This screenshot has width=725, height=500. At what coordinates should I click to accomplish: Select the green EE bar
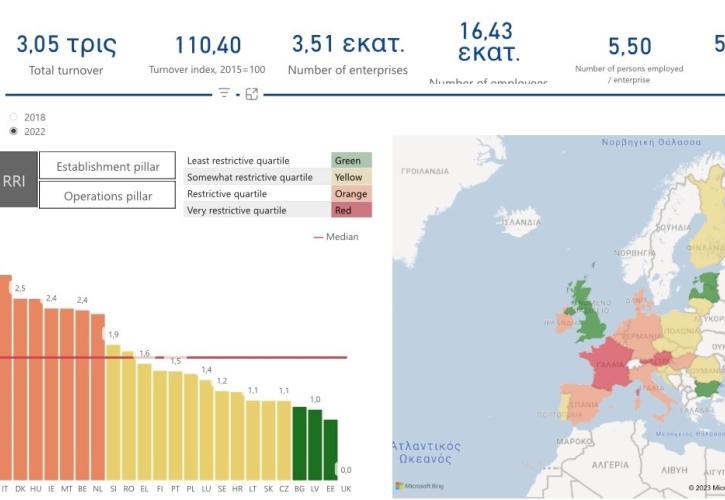[331, 450]
